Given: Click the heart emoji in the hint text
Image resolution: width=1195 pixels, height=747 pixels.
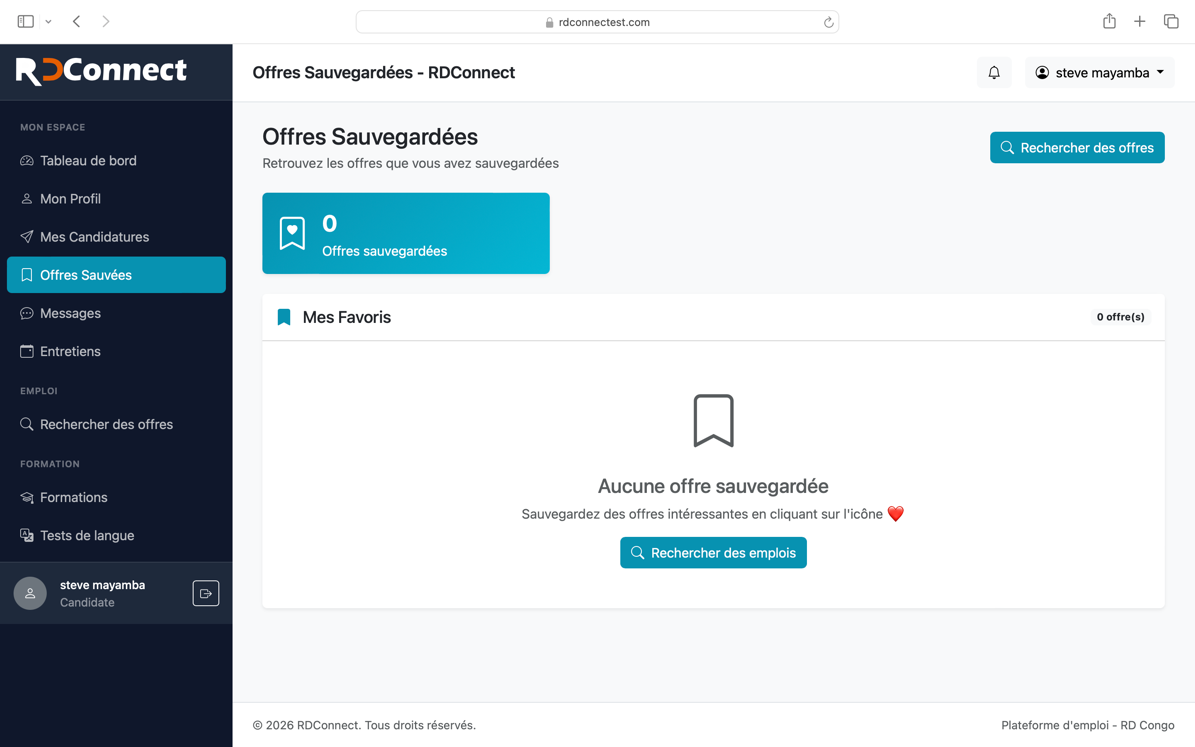Looking at the screenshot, I should [895, 513].
